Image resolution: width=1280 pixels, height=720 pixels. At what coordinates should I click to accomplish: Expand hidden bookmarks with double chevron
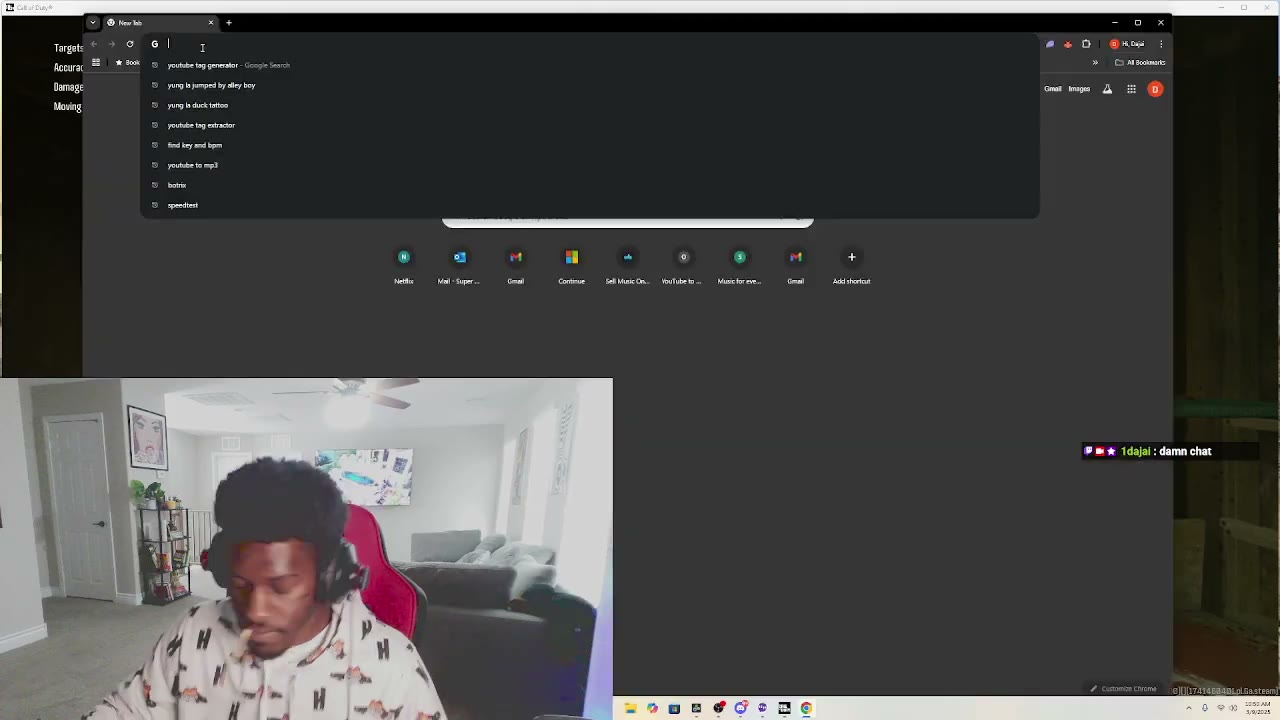(x=1095, y=62)
